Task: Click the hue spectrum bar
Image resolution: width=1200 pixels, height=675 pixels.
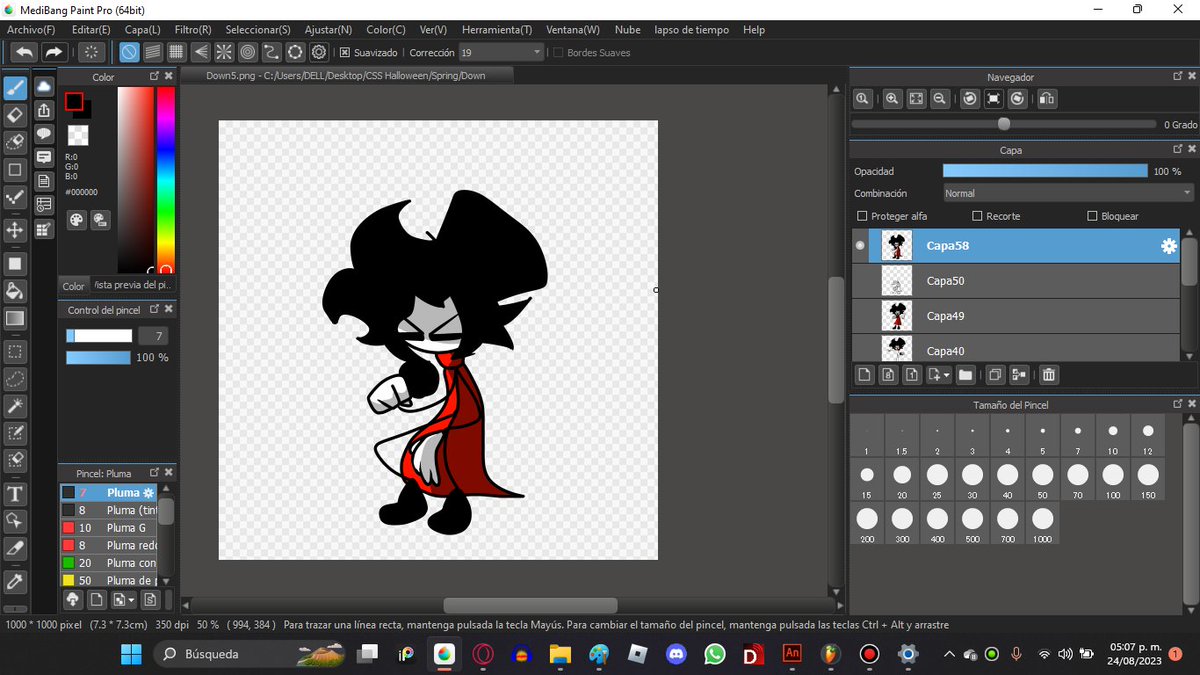Action: pyautogui.click(x=165, y=180)
